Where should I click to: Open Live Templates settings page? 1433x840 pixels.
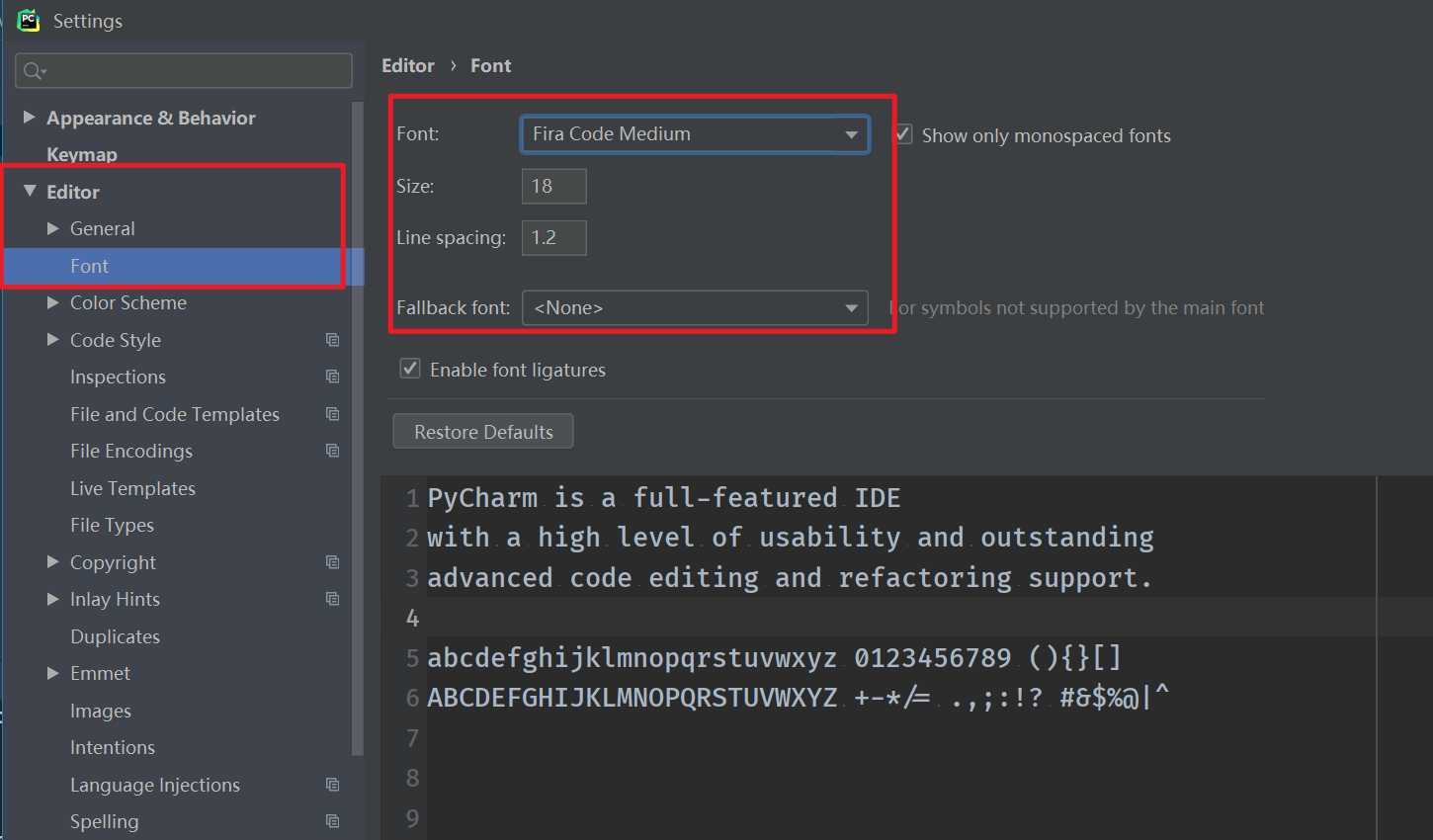tap(132, 488)
